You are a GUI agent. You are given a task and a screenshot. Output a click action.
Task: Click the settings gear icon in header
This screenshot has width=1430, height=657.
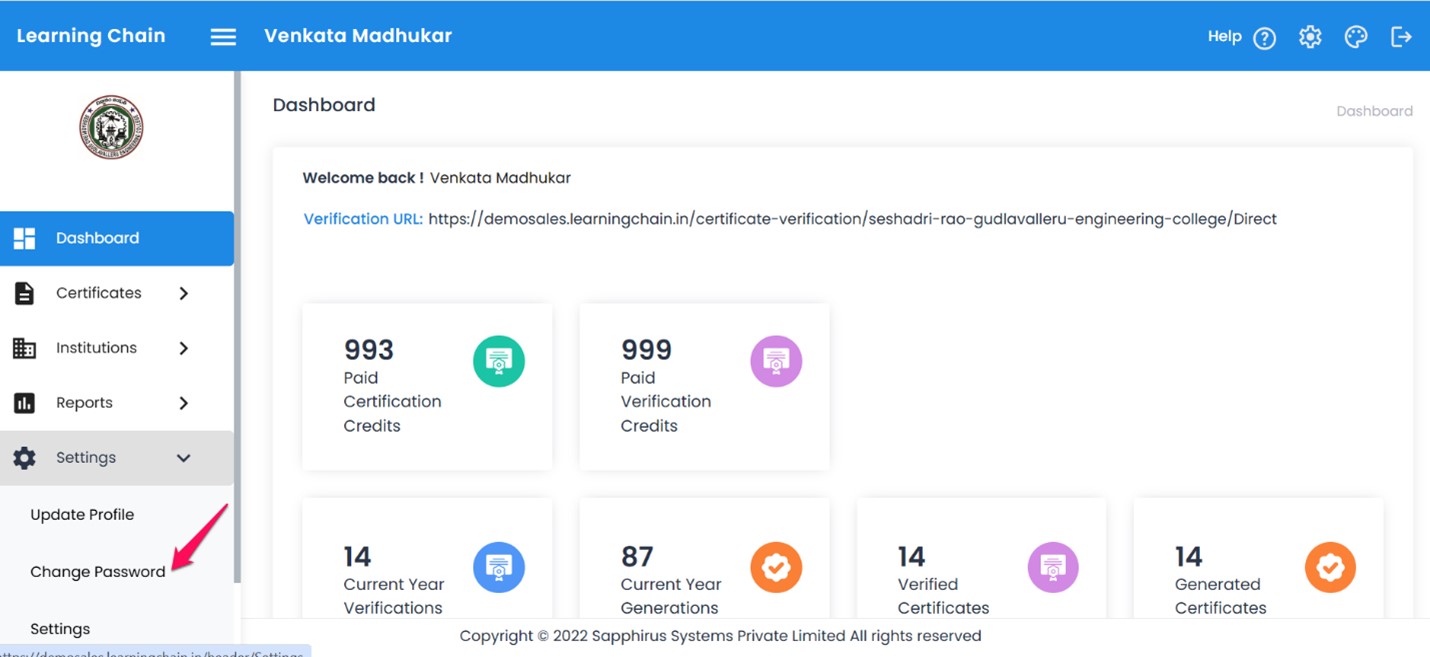pyautogui.click(x=1310, y=37)
